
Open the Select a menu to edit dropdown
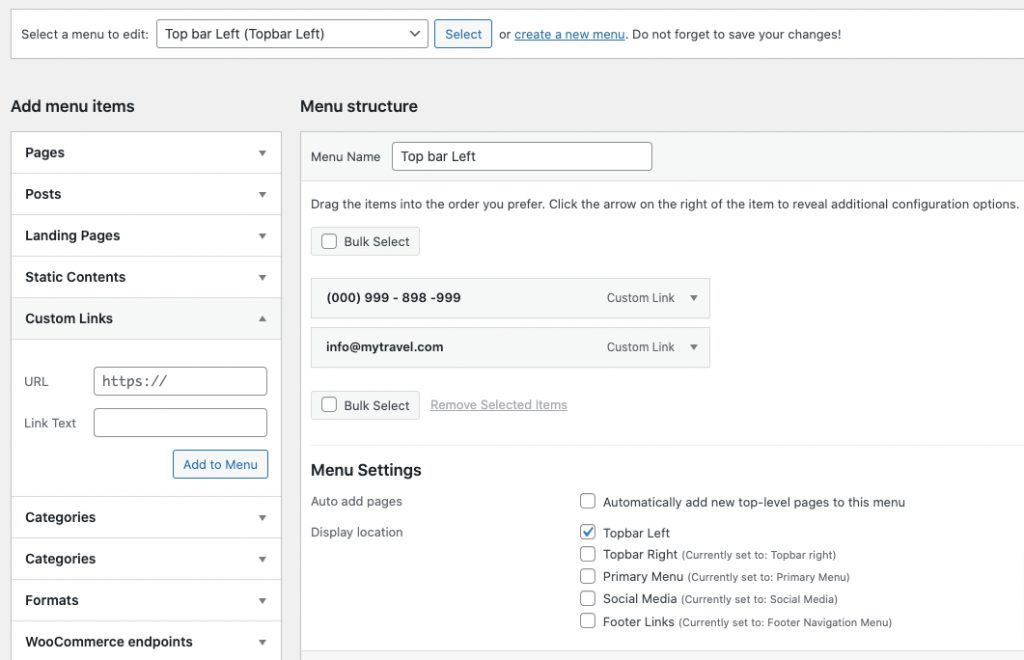(292, 34)
